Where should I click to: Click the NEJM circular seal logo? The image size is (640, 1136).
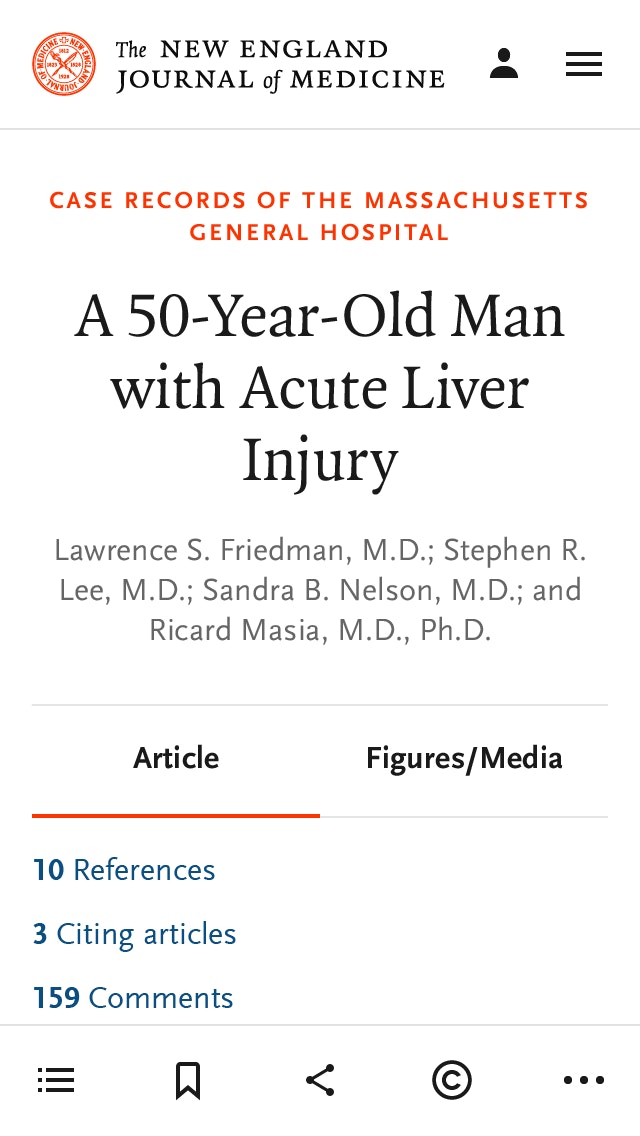[x=64, y=64]
